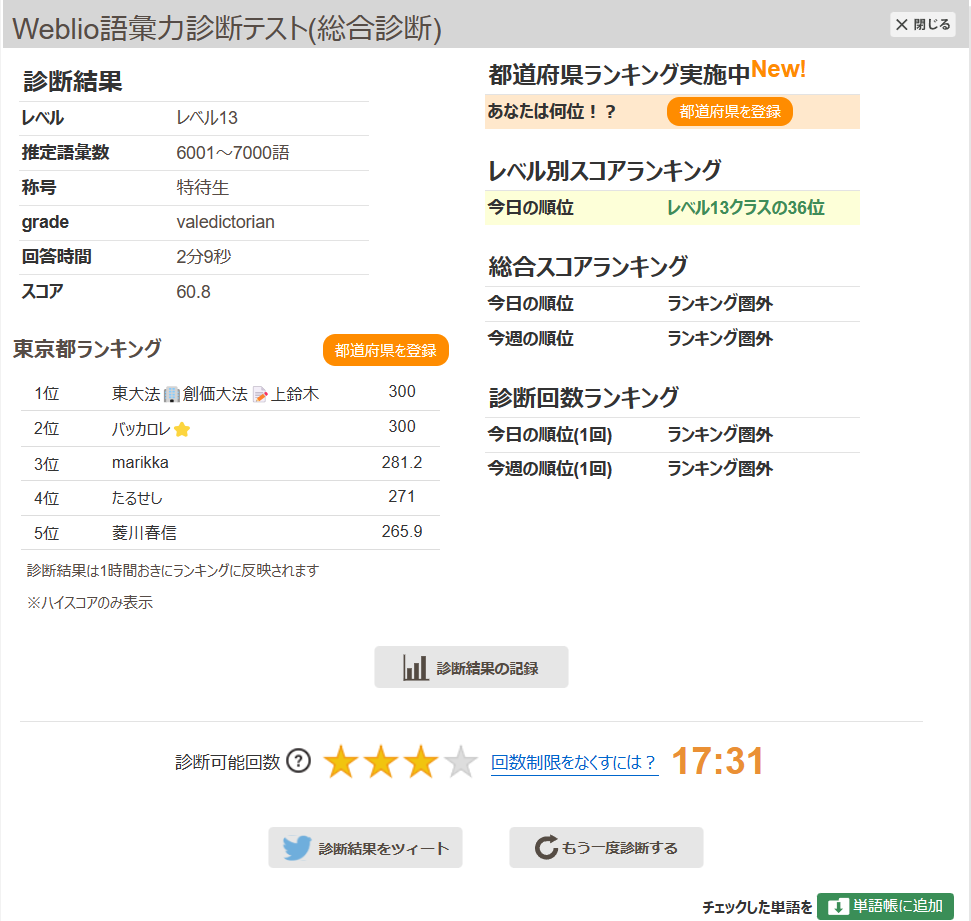
Task: Click the 称号 value 特待生
Action: tap(202, 187)
